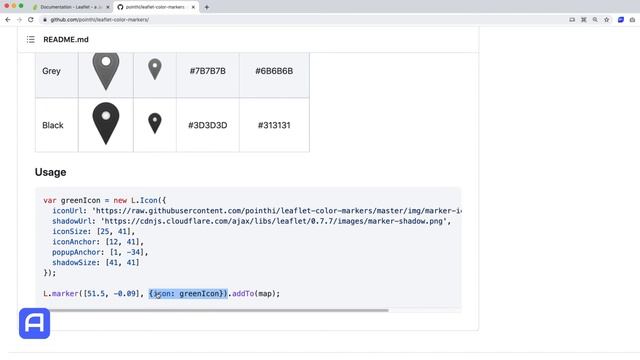The height and width of the screenshot is (360, 640).
Task: Click the small grey marker image
Action: click(155, 69)
